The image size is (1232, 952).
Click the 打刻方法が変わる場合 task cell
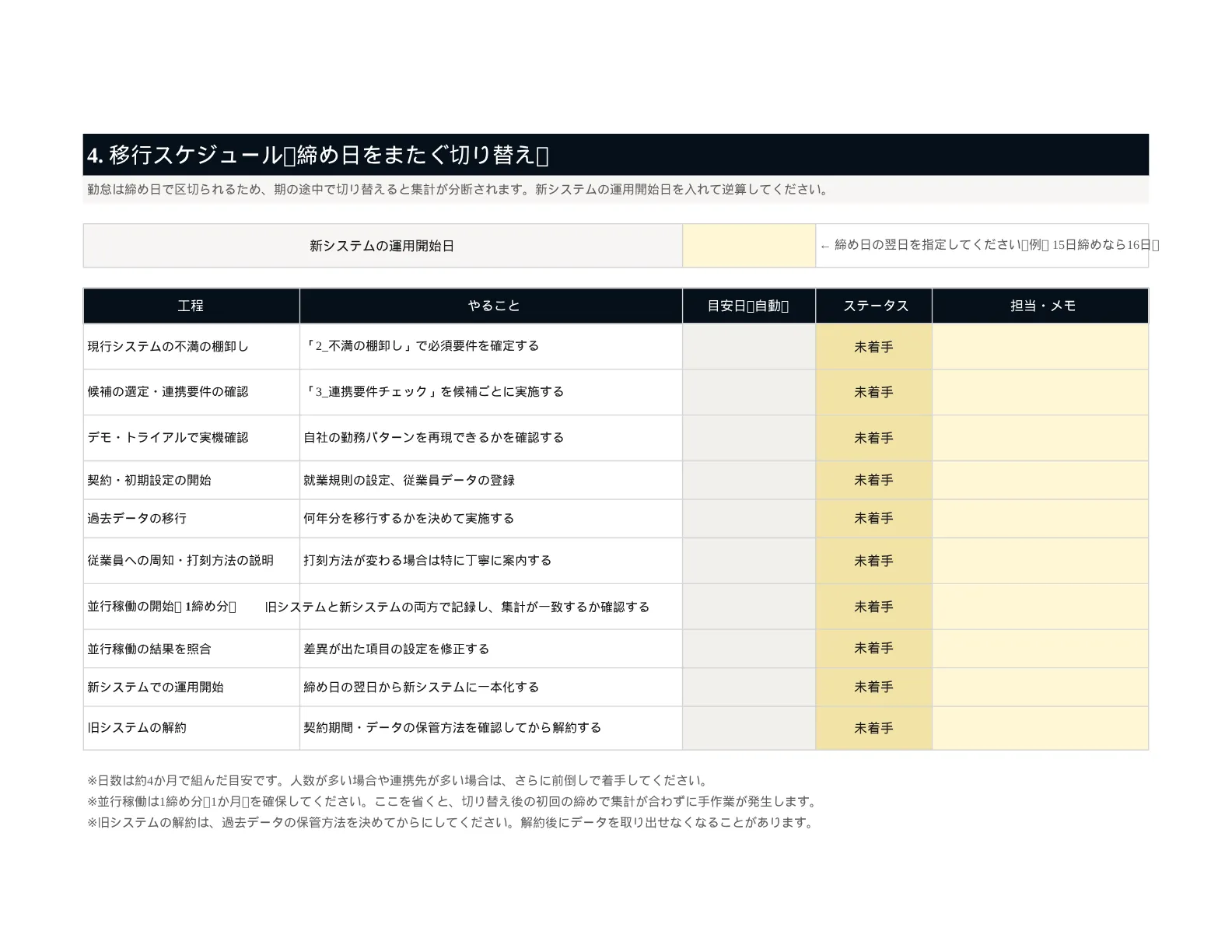click(492, 561)
